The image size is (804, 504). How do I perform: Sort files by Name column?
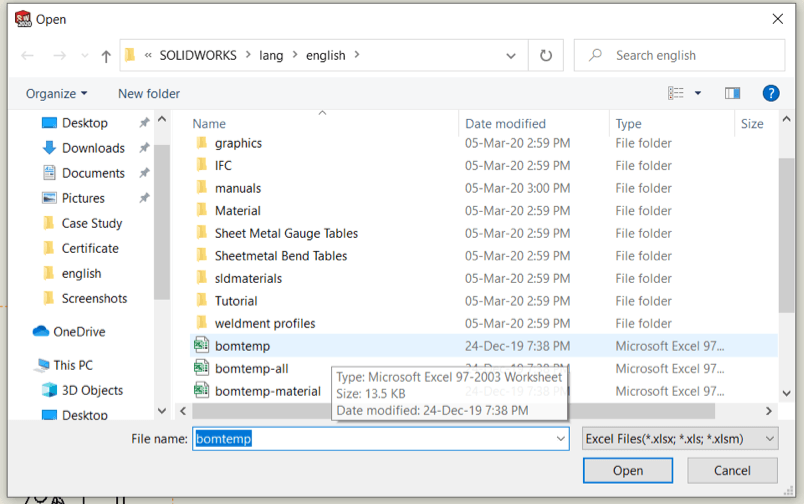[209, 124]
